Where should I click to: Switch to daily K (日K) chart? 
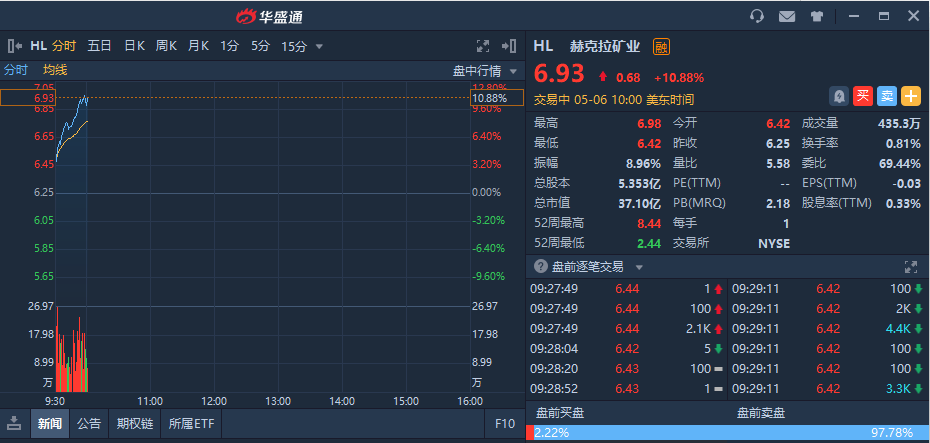(134, 46)
